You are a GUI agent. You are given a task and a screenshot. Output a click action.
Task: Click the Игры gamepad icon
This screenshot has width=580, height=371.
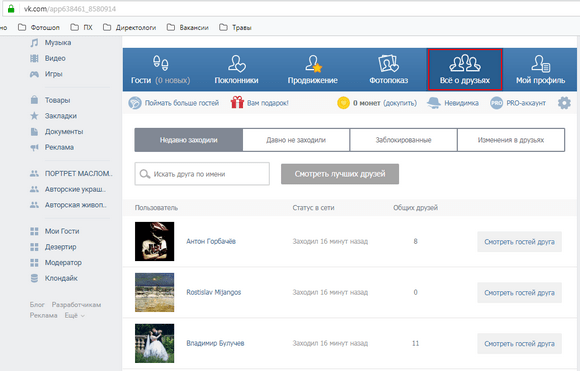(x=34, y=74)
